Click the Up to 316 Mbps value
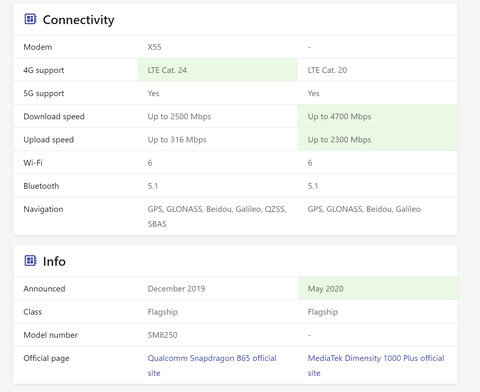This screenshot has width=480, height=392. click(x=177, y=140)
